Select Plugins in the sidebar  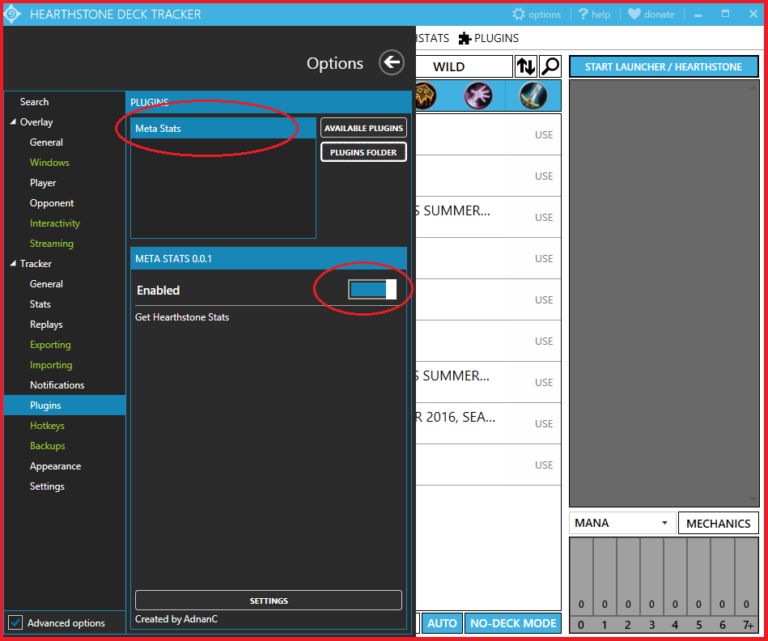point(65,405)
